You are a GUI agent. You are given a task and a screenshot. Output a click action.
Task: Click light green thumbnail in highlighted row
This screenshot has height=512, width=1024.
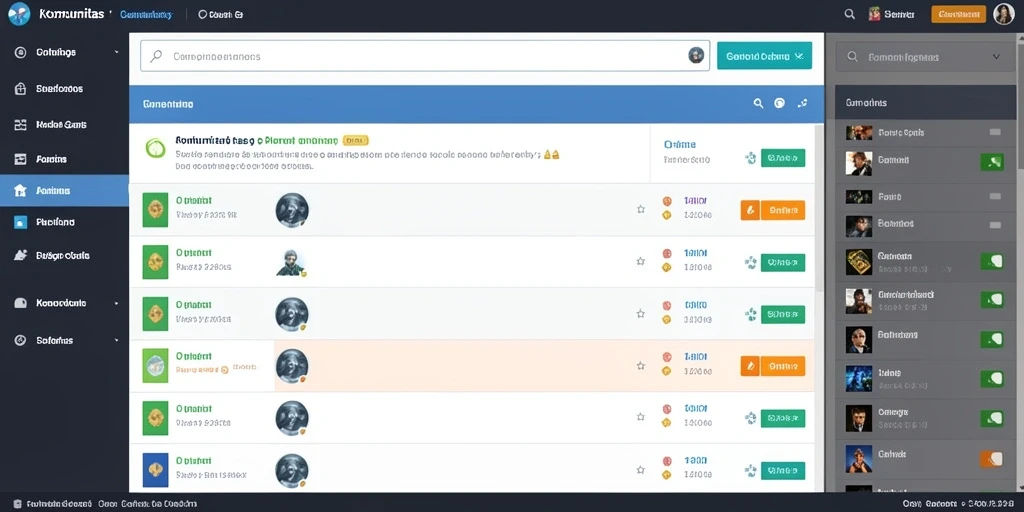[x=155, y=366]
